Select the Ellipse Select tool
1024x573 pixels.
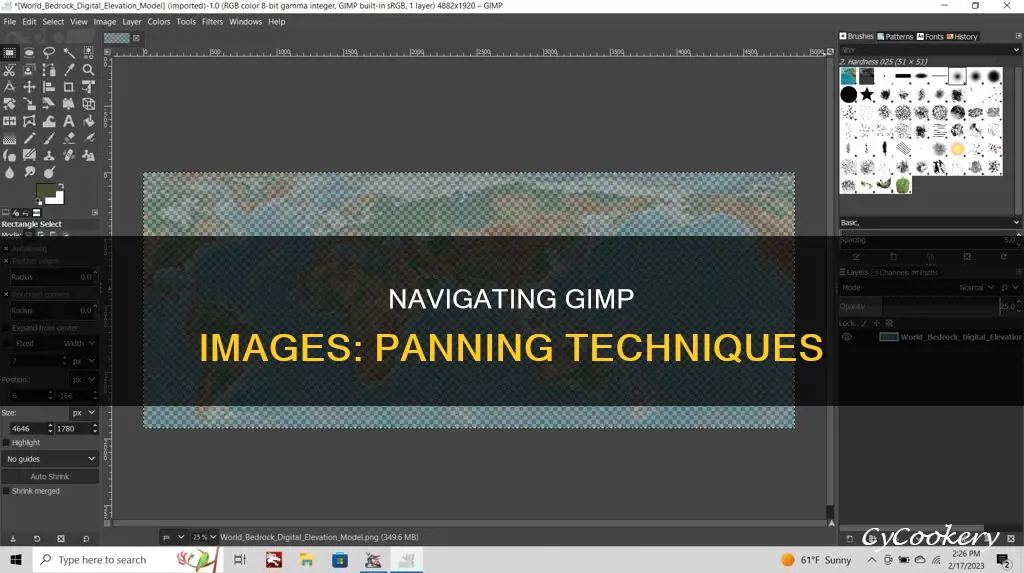[29, 52]
